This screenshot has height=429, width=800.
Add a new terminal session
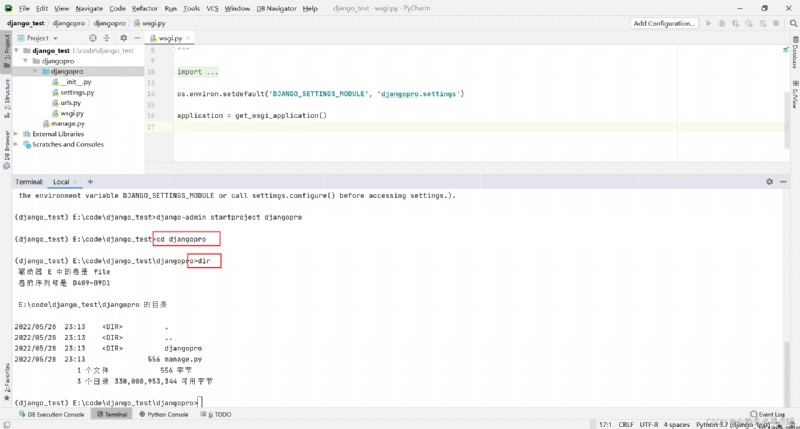tap(90, 182)
